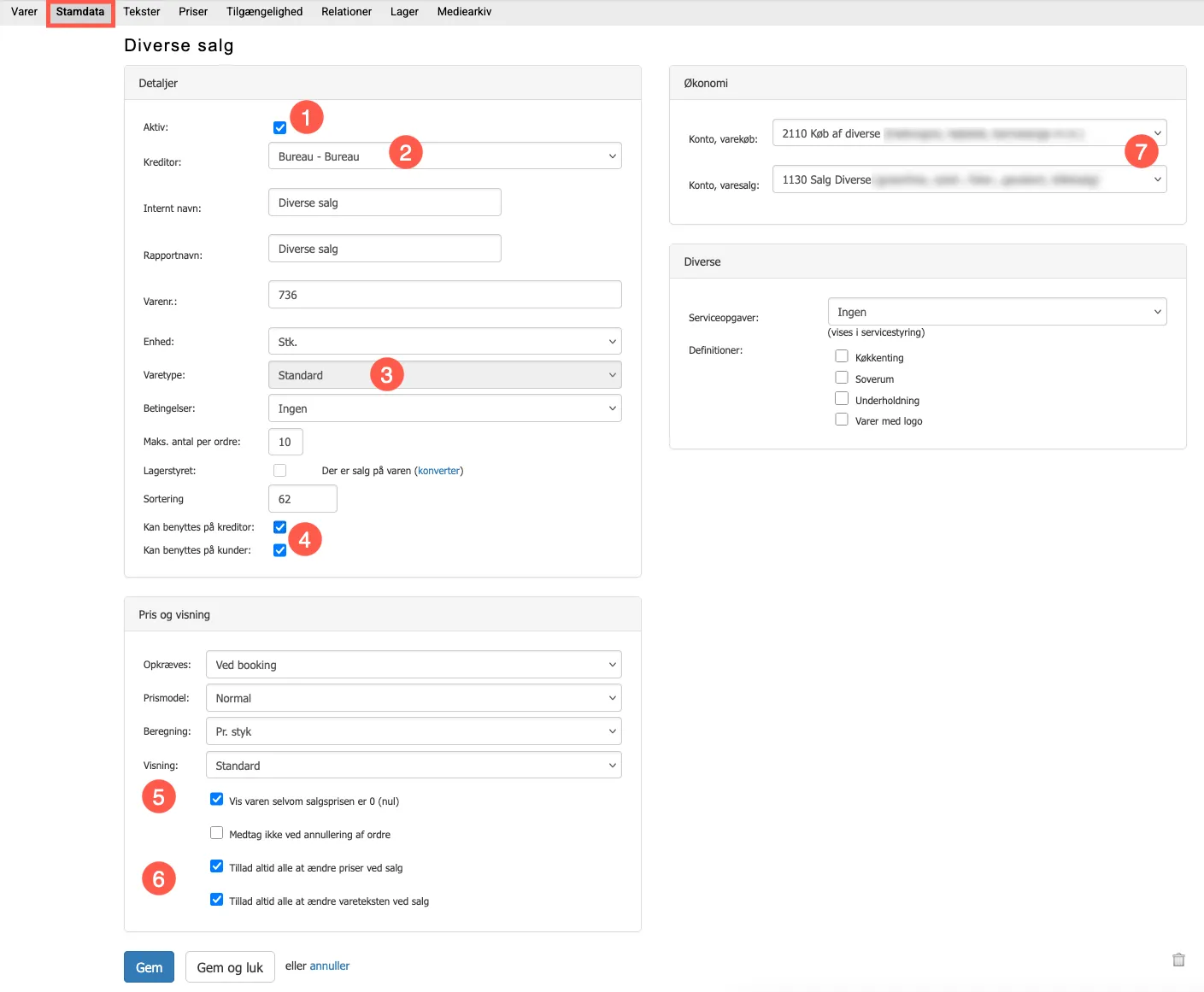This screenshot has height=992, width=1204.
Task: Expand the Serviceopgaver dropdown
Action: tap(996, 312)
